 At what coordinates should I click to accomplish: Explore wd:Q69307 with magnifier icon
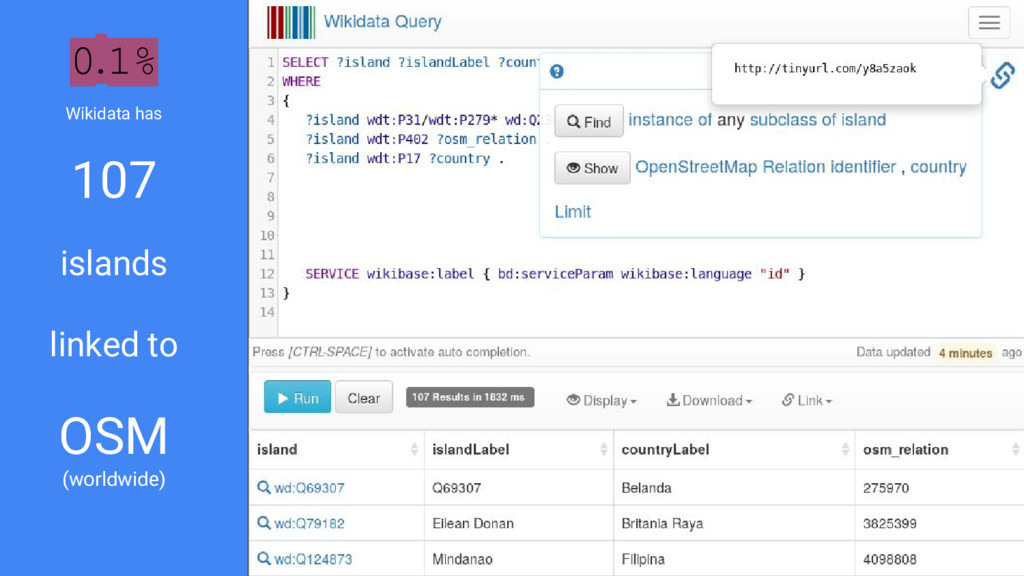click(x=263, y=487)
